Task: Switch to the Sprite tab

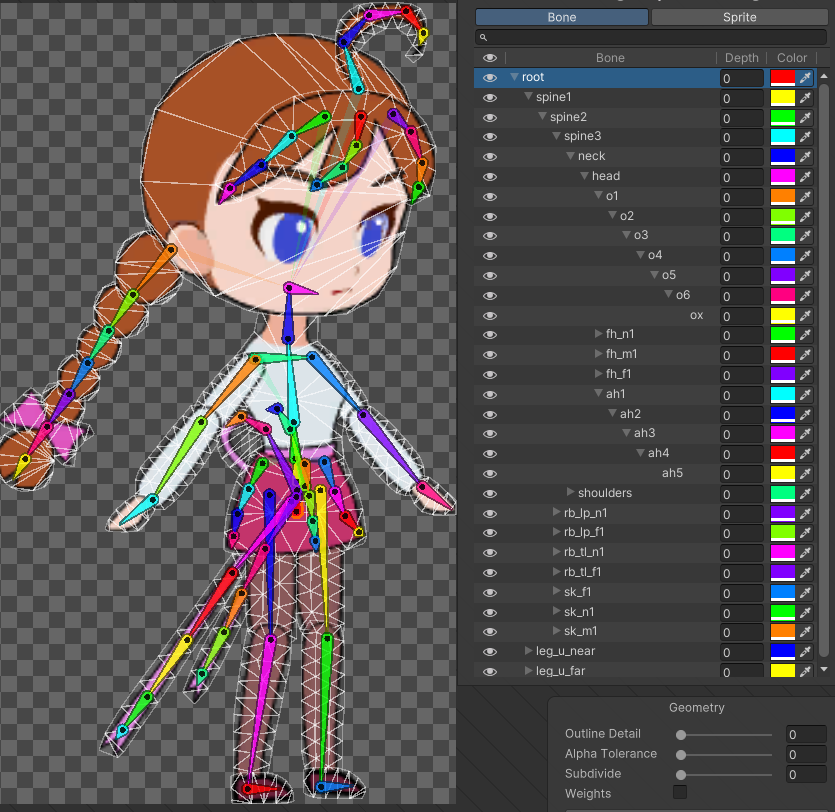Action: [x=739, y=17]
